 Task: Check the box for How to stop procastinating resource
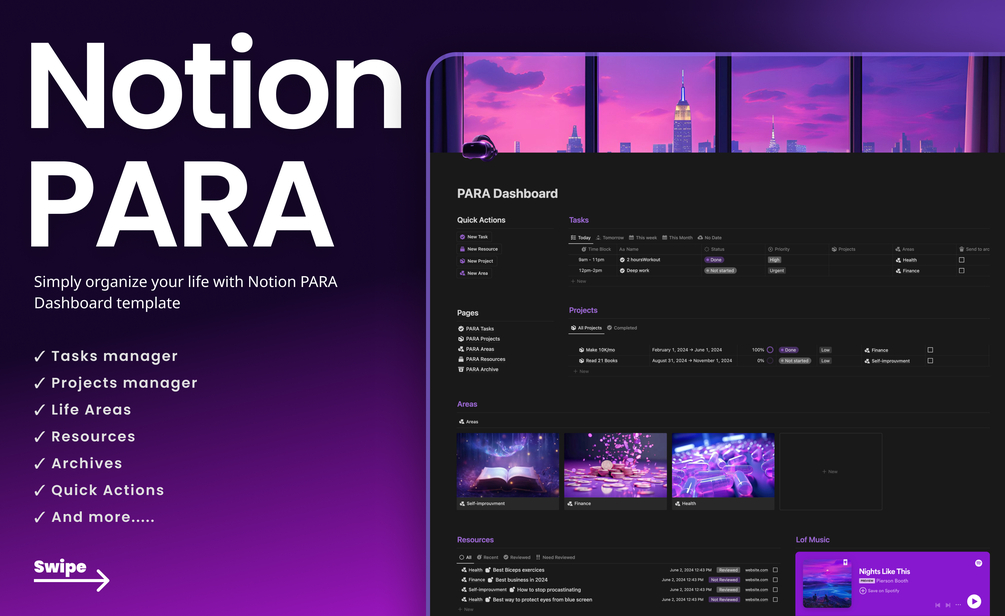click(x=776, y=590)
